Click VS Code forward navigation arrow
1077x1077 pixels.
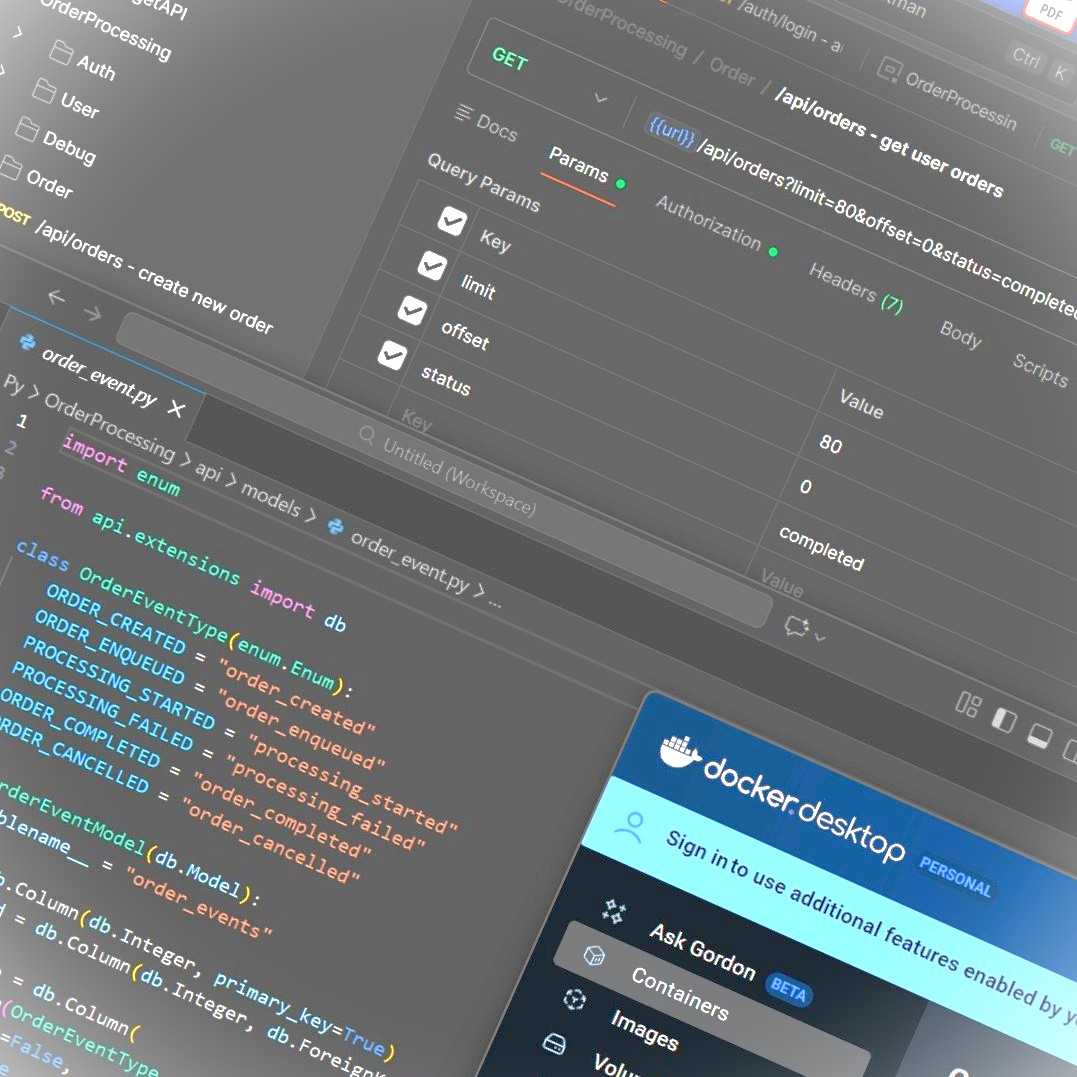[92, 313]
